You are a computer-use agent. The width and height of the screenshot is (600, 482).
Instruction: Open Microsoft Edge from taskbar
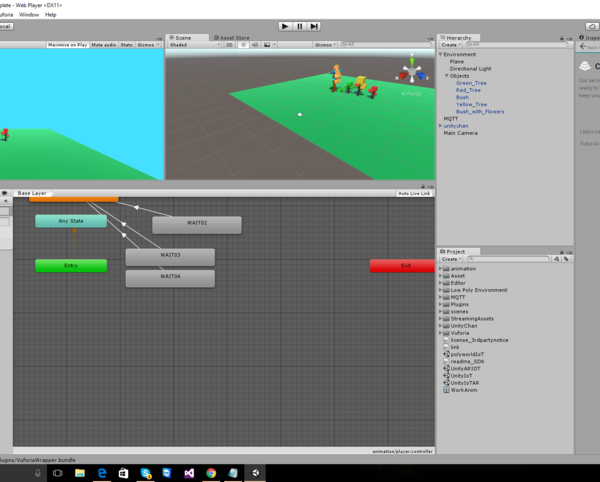pyautogui.click(x=102, y=473)
